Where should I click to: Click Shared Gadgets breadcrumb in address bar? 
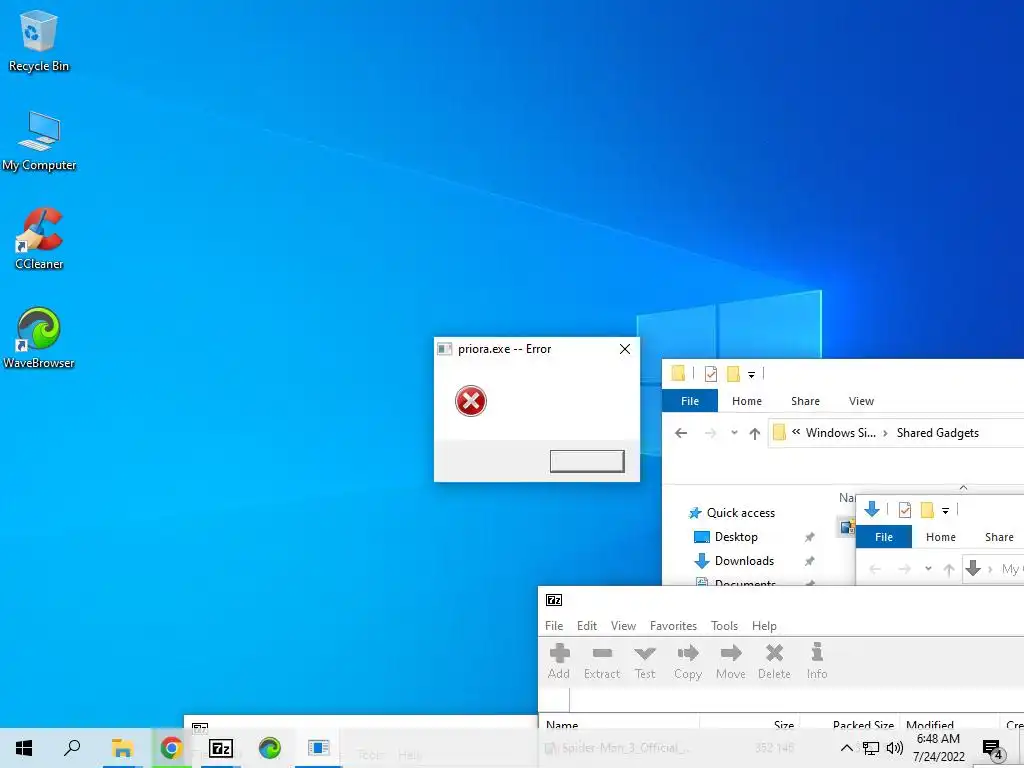point(937,432)
